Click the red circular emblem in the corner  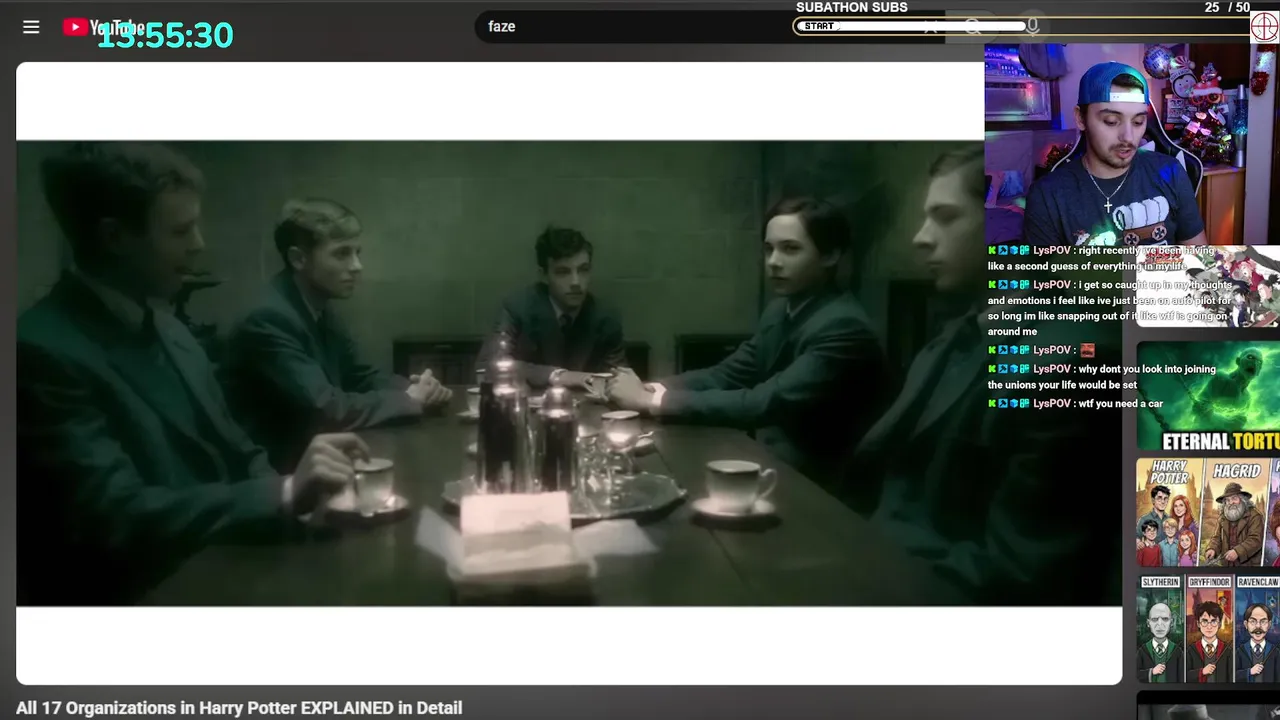[1265, 25]
